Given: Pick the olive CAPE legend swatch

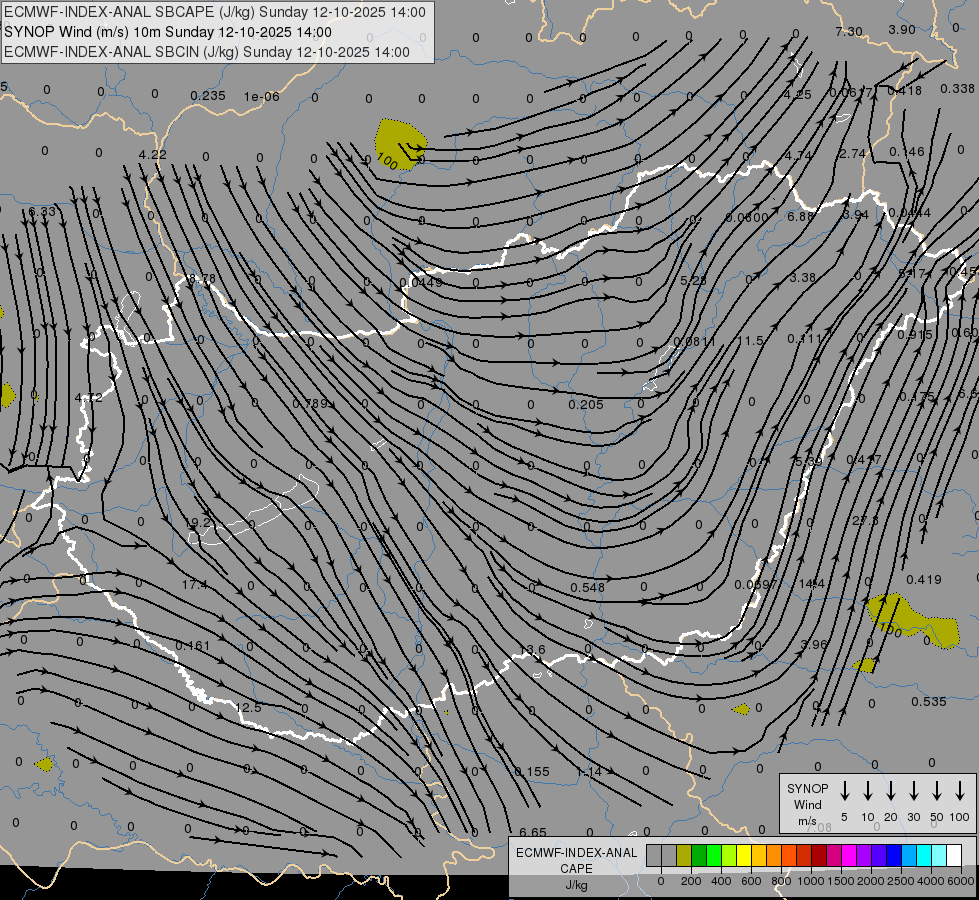Looking at the screenshot, I should [x=684, y=855].
